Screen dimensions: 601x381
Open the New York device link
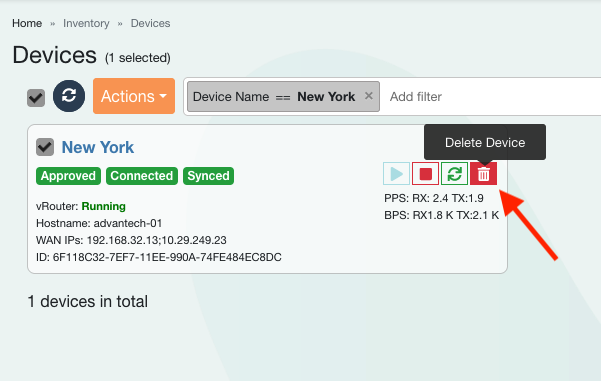(x=98, y=147)
